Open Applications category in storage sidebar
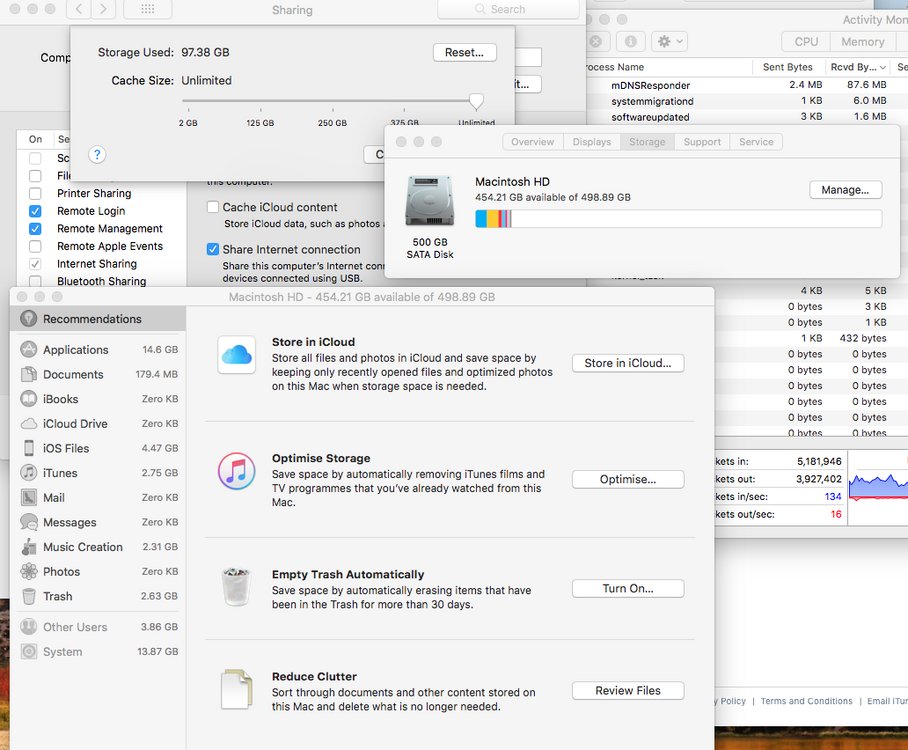This screenshot has height=750, width=908. click(98, 350)
